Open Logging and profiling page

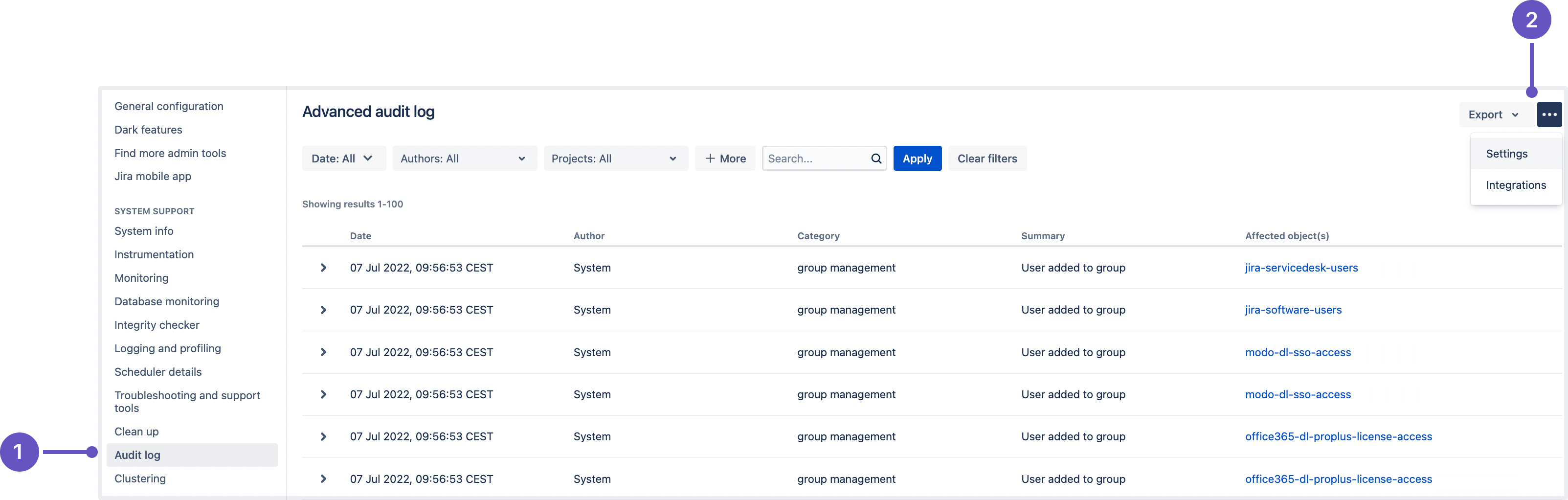click(167, 348)
